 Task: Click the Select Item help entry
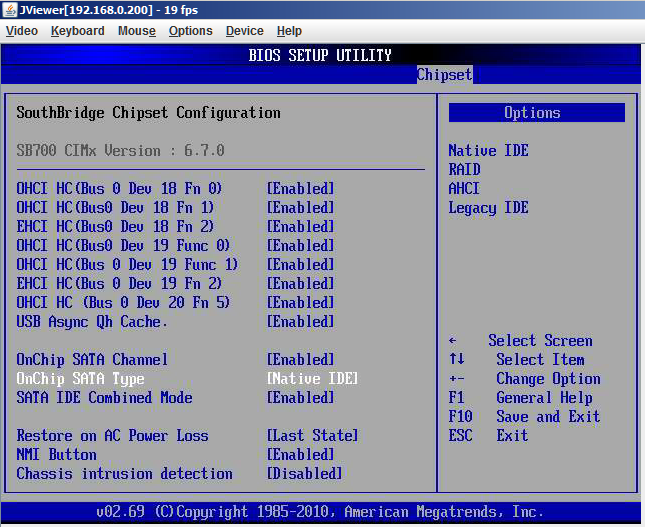pos(541,360)
